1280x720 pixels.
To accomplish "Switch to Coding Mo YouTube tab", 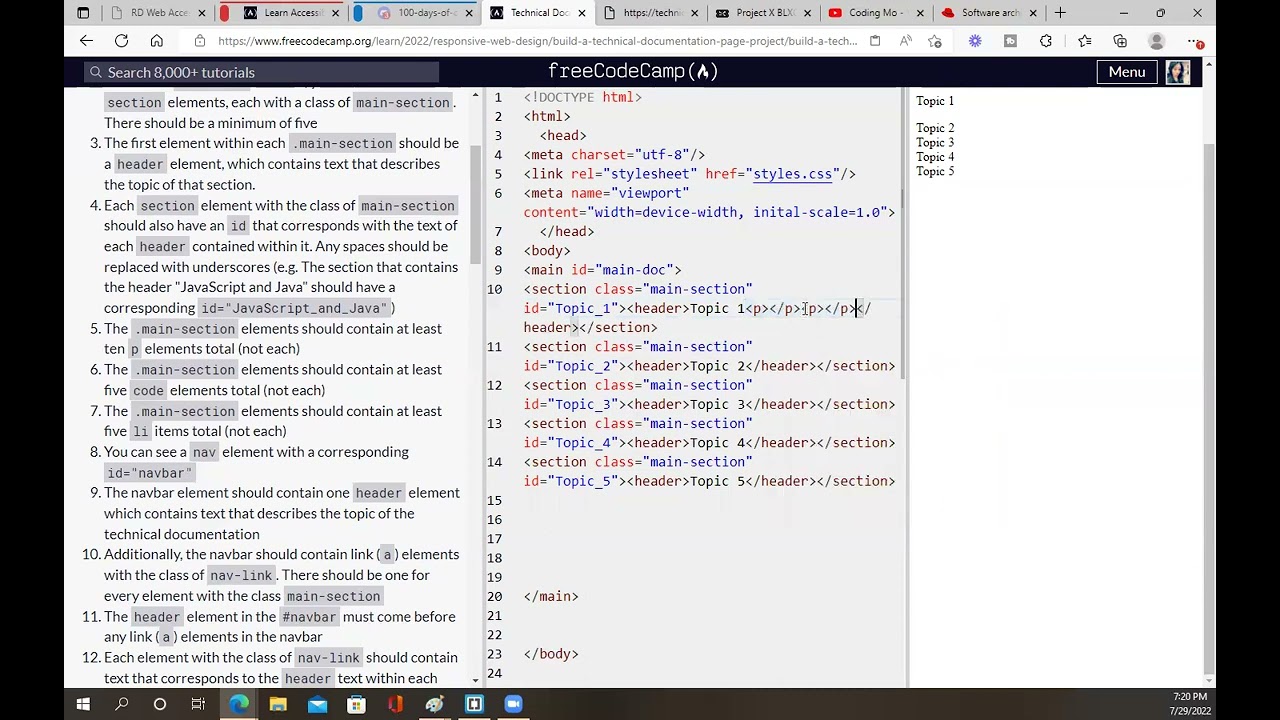I will [876, 13].
